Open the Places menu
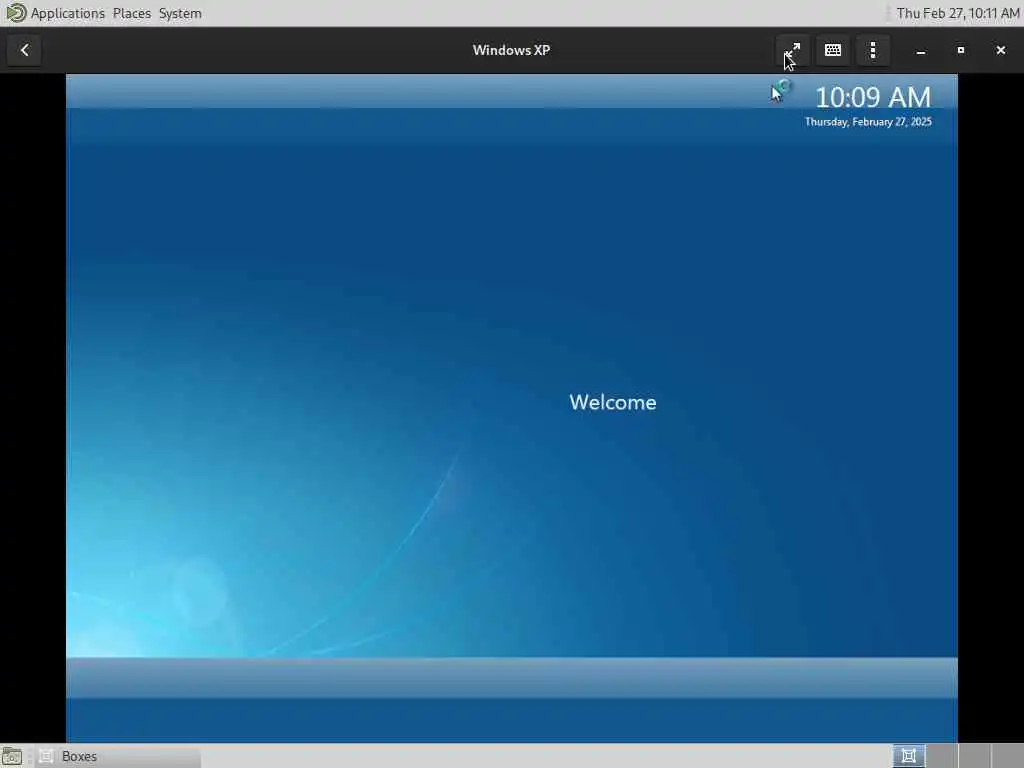This screenshot has height=768, width=1024. (x=131, y=13)
